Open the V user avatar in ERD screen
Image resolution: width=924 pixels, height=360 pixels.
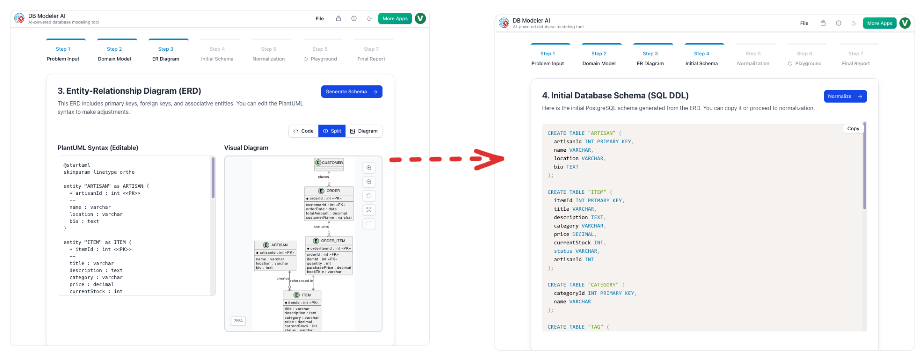tap(420, 19)
